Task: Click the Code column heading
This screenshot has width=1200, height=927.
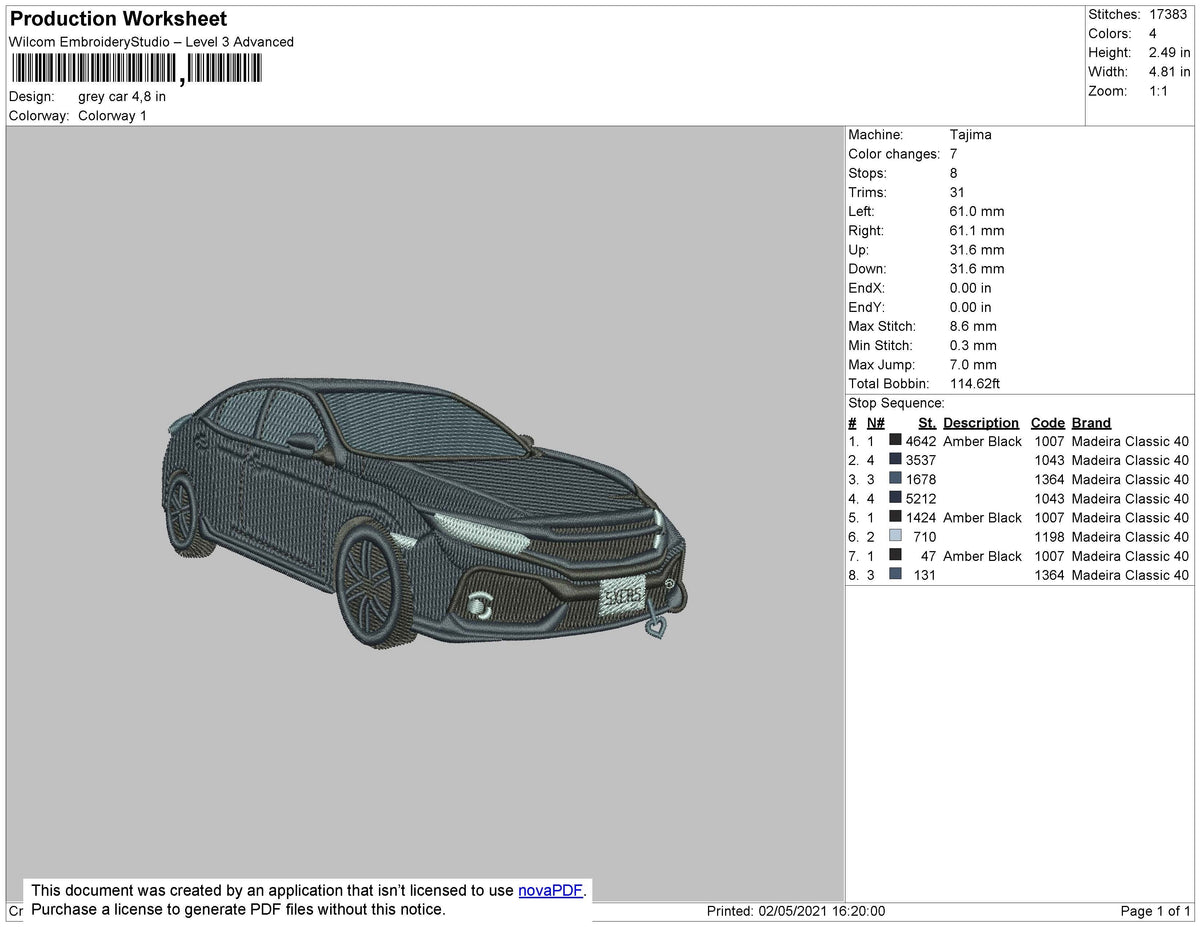Action: 1047,422
